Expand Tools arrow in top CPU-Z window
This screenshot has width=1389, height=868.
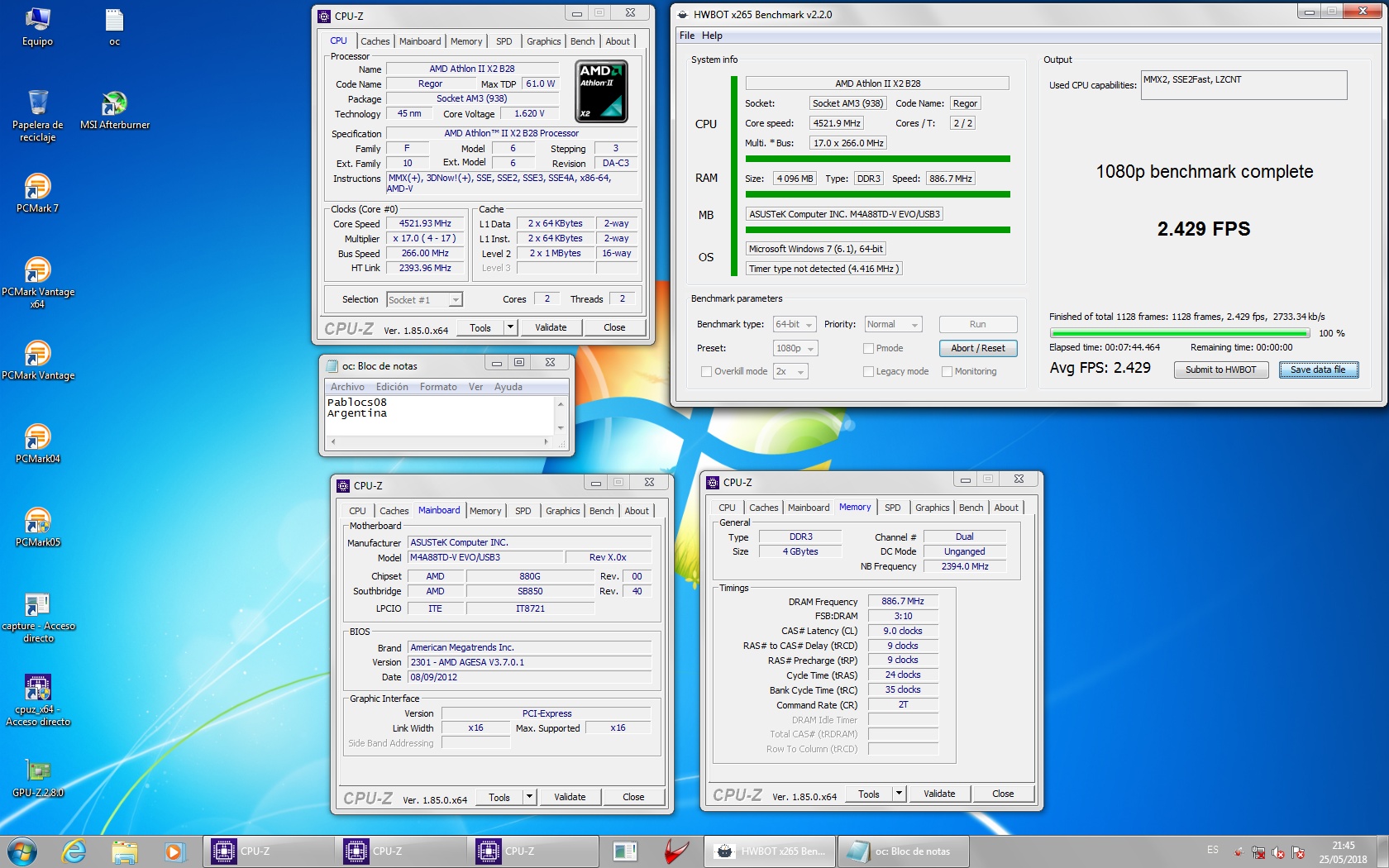coord(510,327)
